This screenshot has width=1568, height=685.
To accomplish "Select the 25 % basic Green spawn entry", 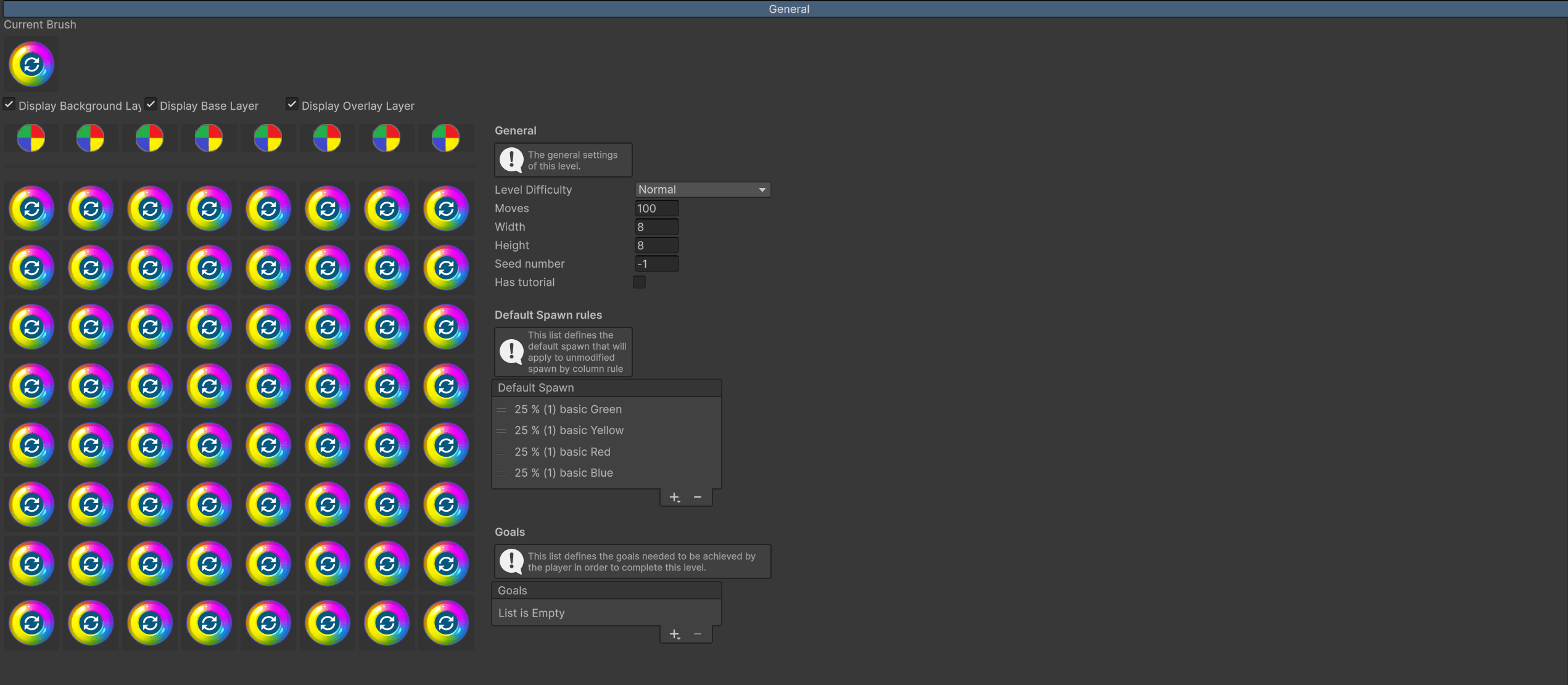I will [567, 409].
